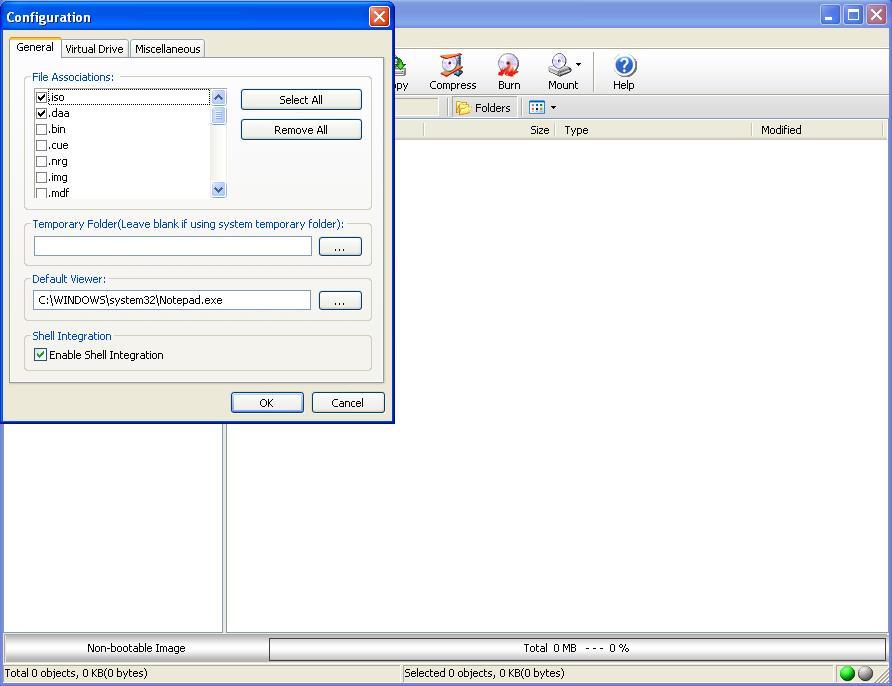The image size is (892, 686).
Task: Enable the .bin file association
Action: [40, 129]
